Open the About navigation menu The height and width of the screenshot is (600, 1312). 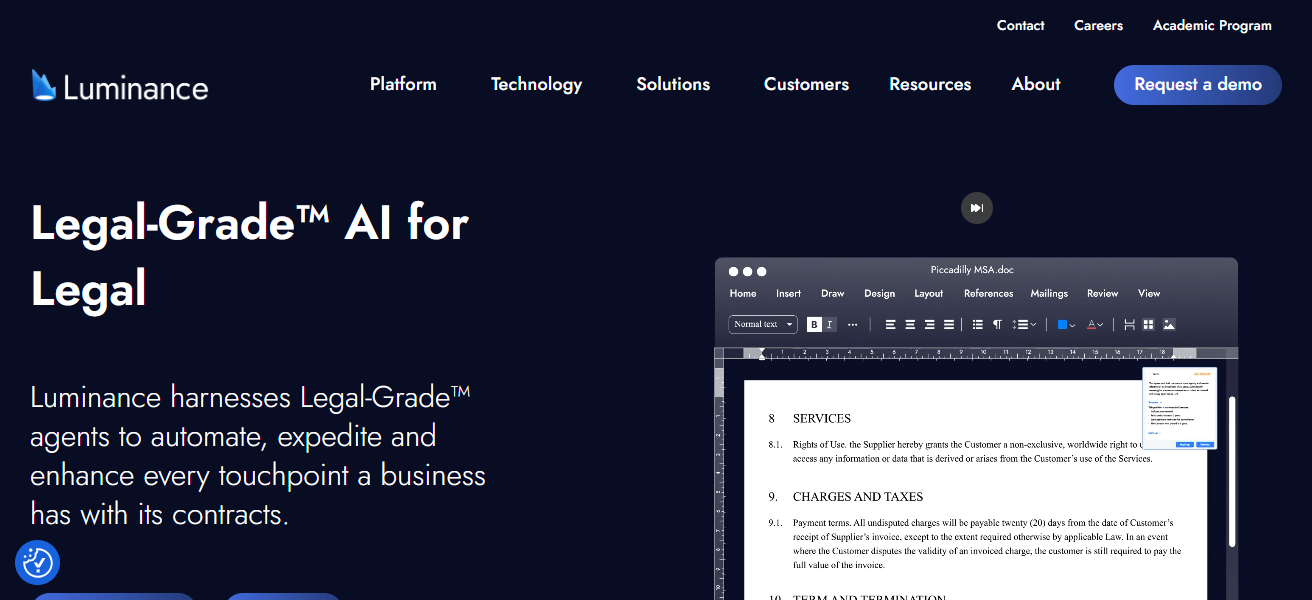click(1036, 84)
